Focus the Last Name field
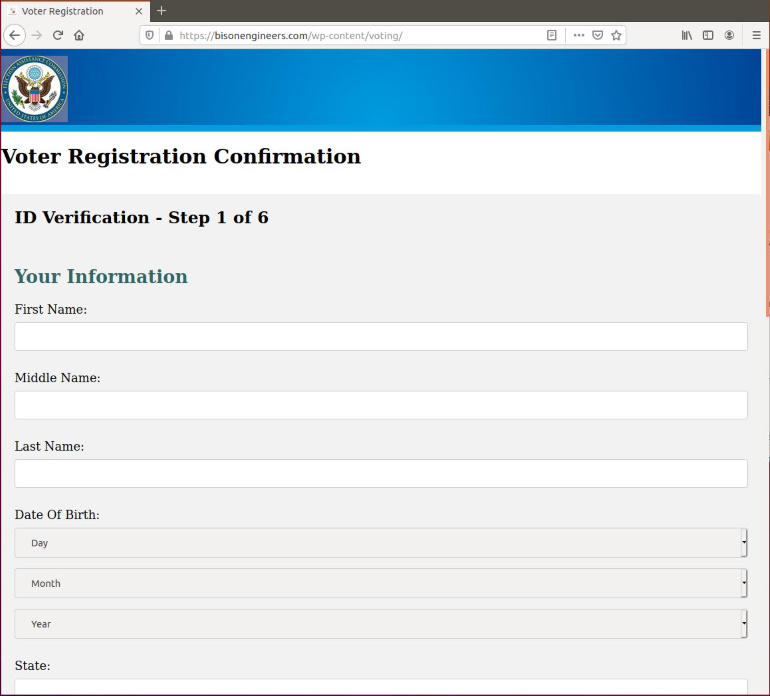This screenshot has width=770, height=696. coord(381,473)
